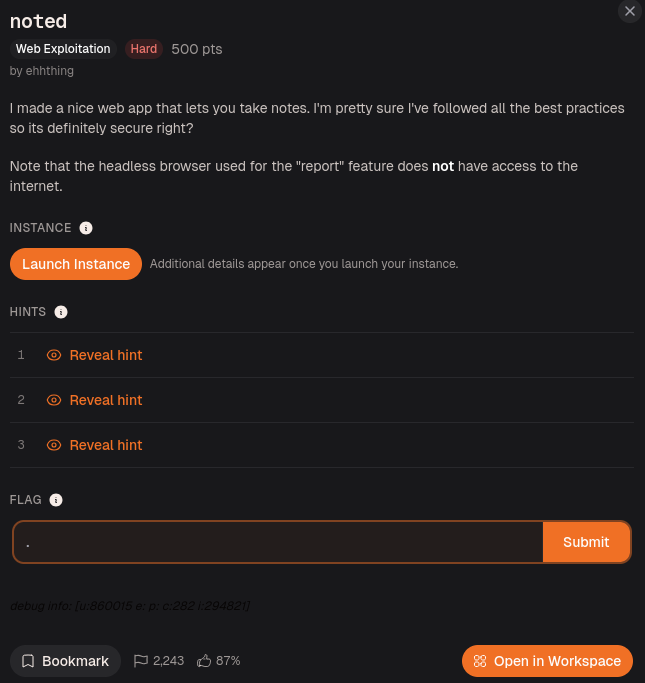Click the eye icon for hint 1
The image size is (645, 683).
(x=54, y=355)
